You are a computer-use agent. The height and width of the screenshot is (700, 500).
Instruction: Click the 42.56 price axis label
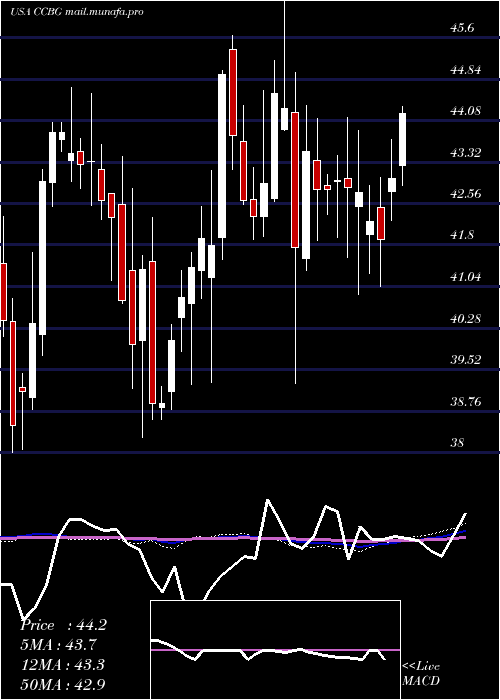(x=467, y=194)
